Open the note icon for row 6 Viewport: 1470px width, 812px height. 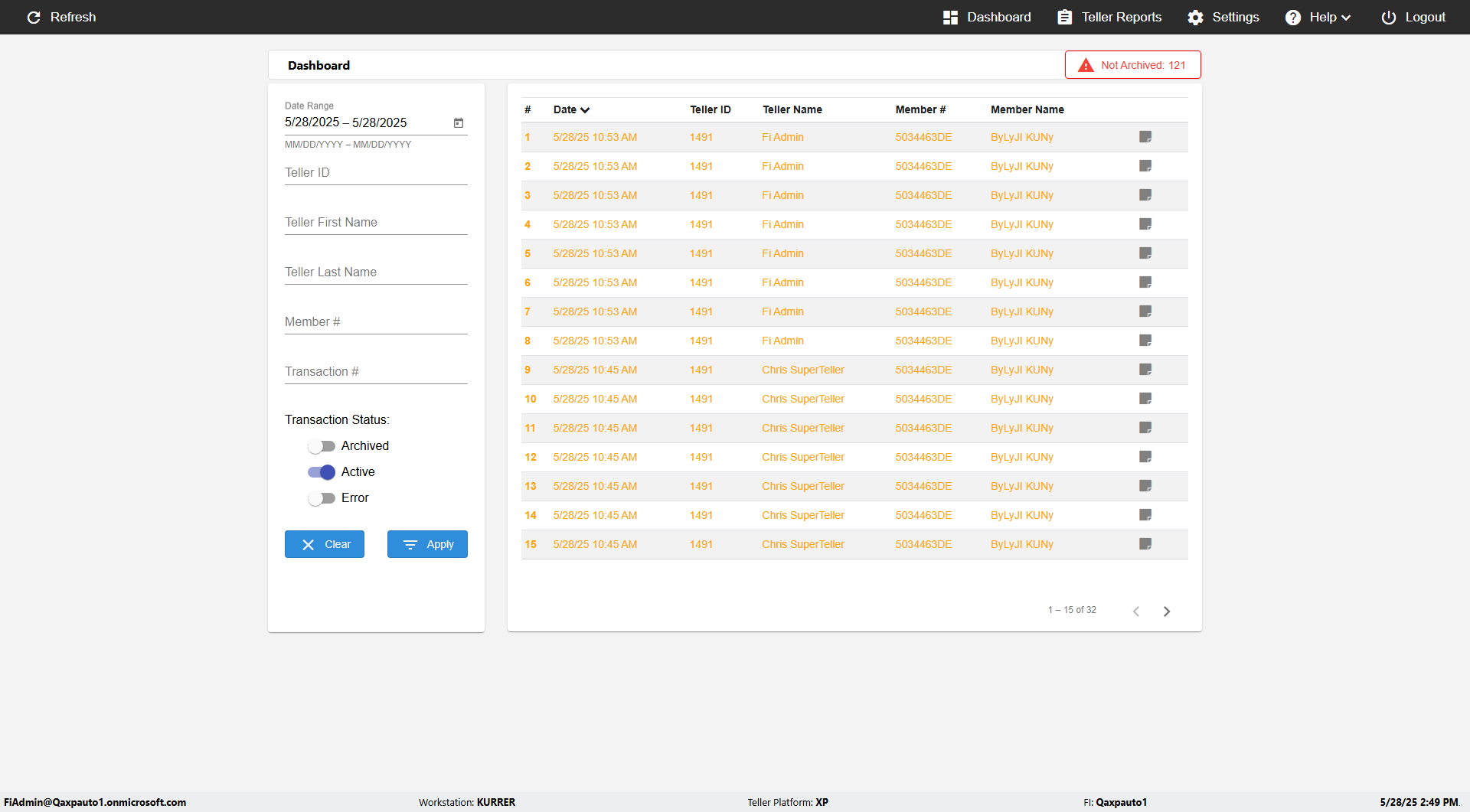coord(1145,282)
